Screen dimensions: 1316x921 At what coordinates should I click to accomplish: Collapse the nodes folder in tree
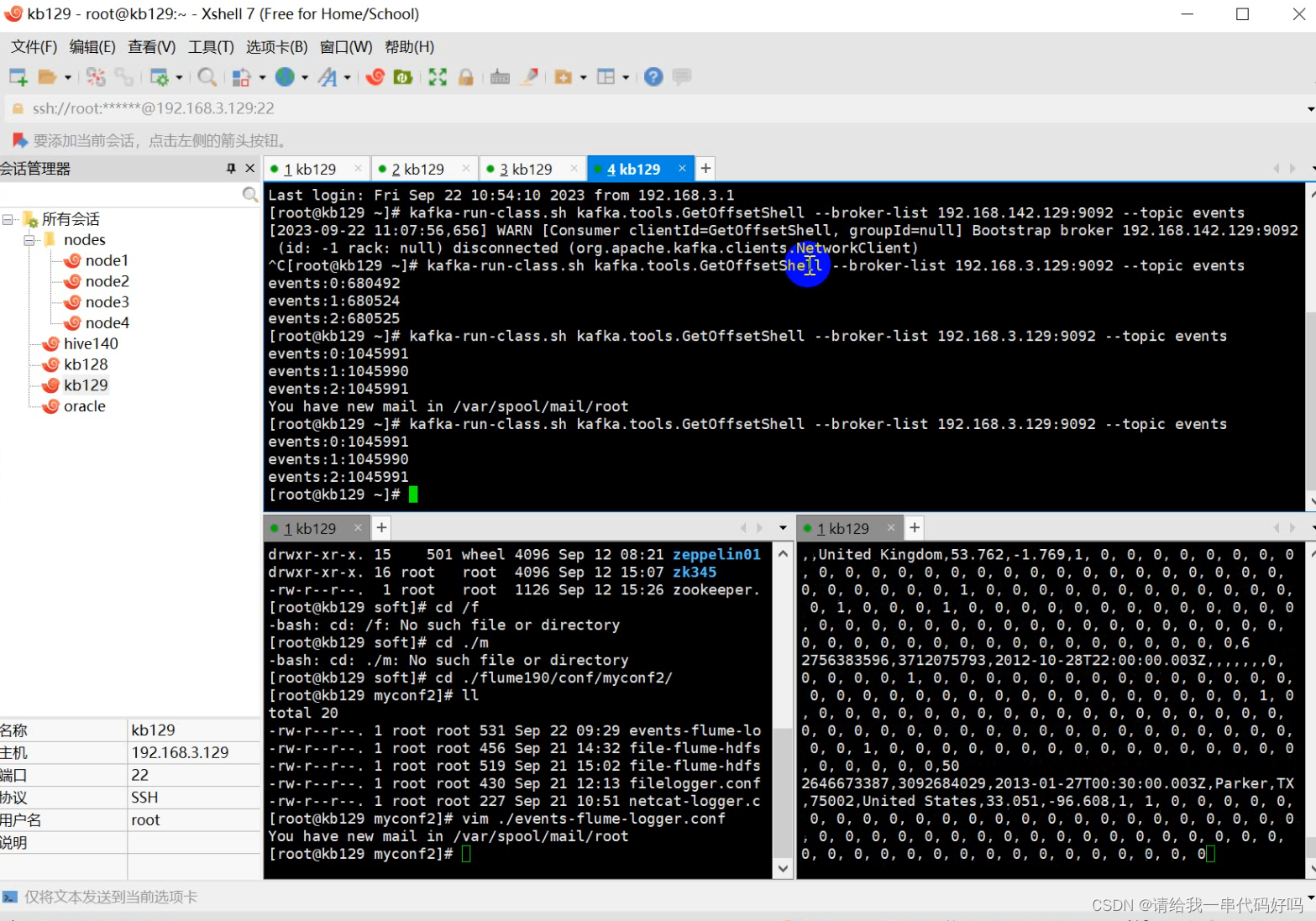29,240
